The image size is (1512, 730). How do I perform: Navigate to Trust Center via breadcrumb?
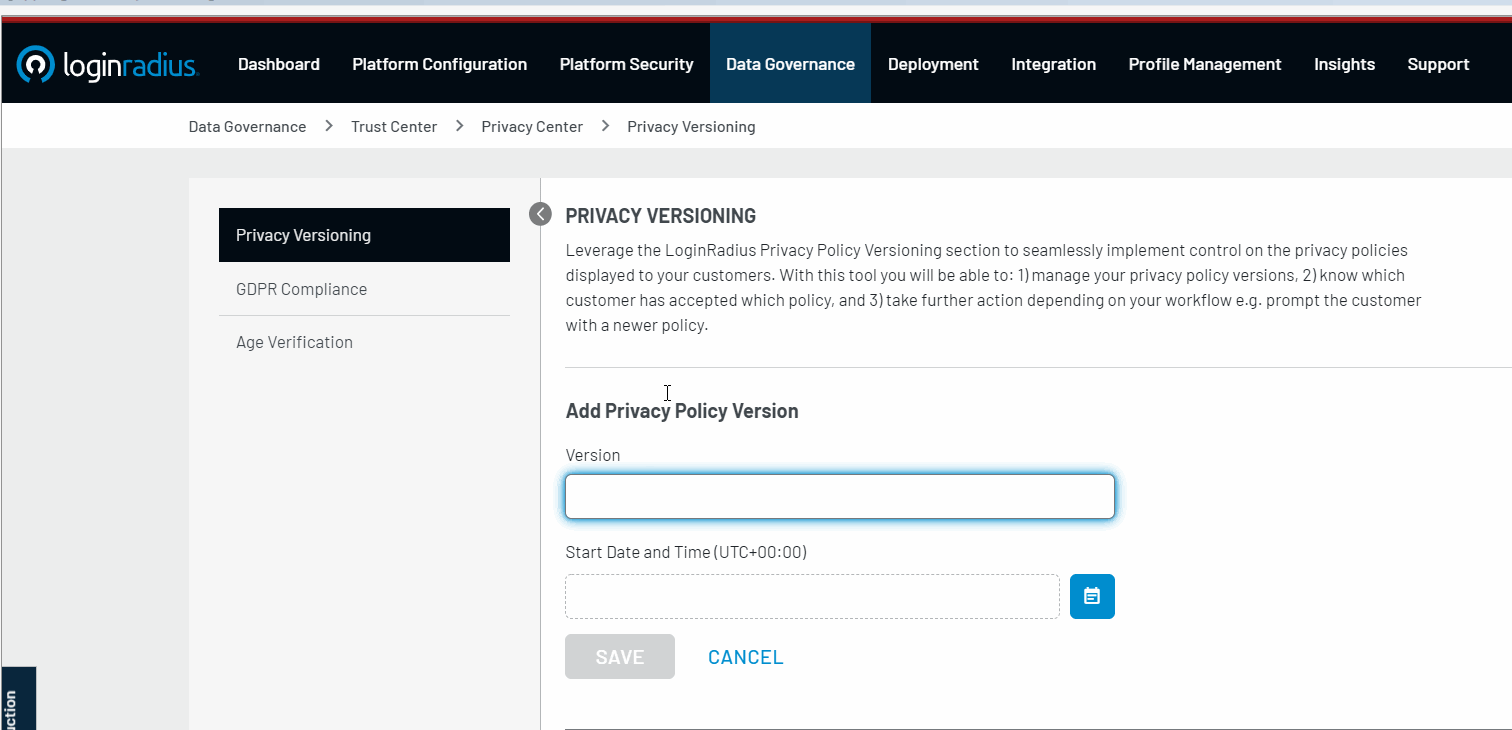[x=393, y=126]
